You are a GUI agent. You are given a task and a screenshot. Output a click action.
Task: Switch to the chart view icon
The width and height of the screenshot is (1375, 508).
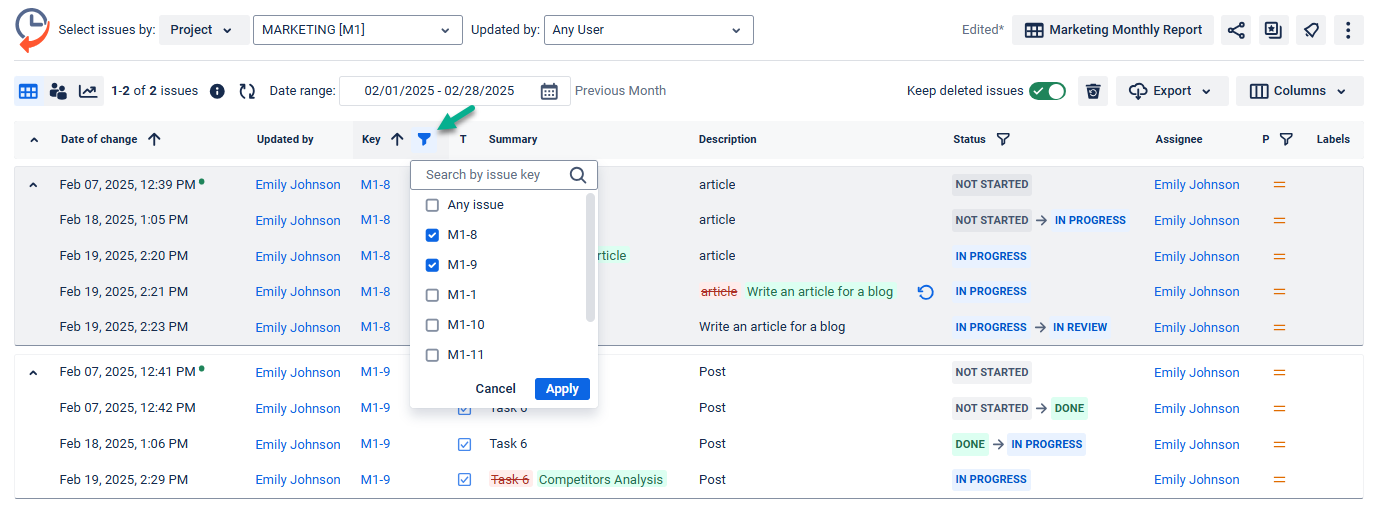pos(88,91)
